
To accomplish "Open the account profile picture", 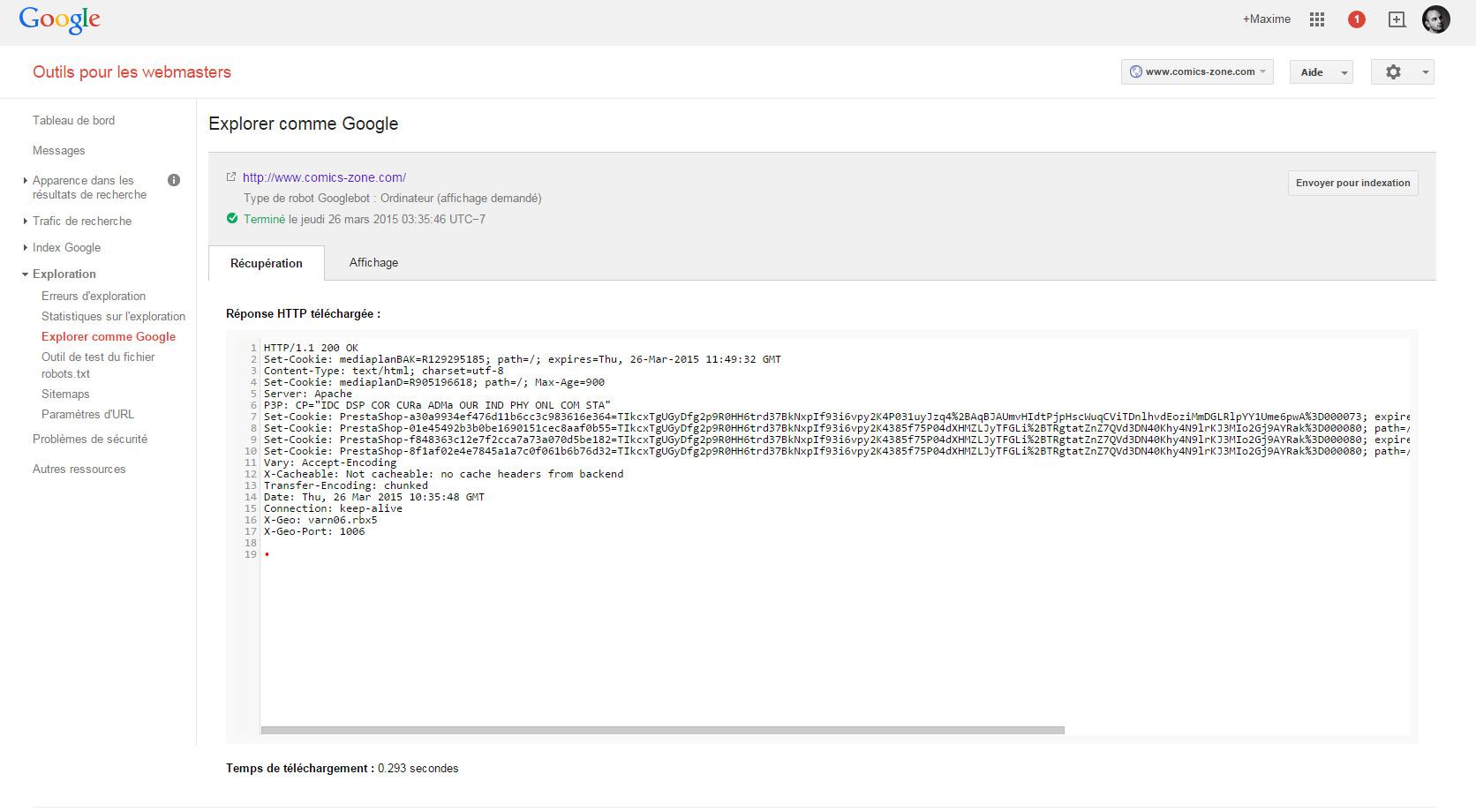I will point(1436,19).
